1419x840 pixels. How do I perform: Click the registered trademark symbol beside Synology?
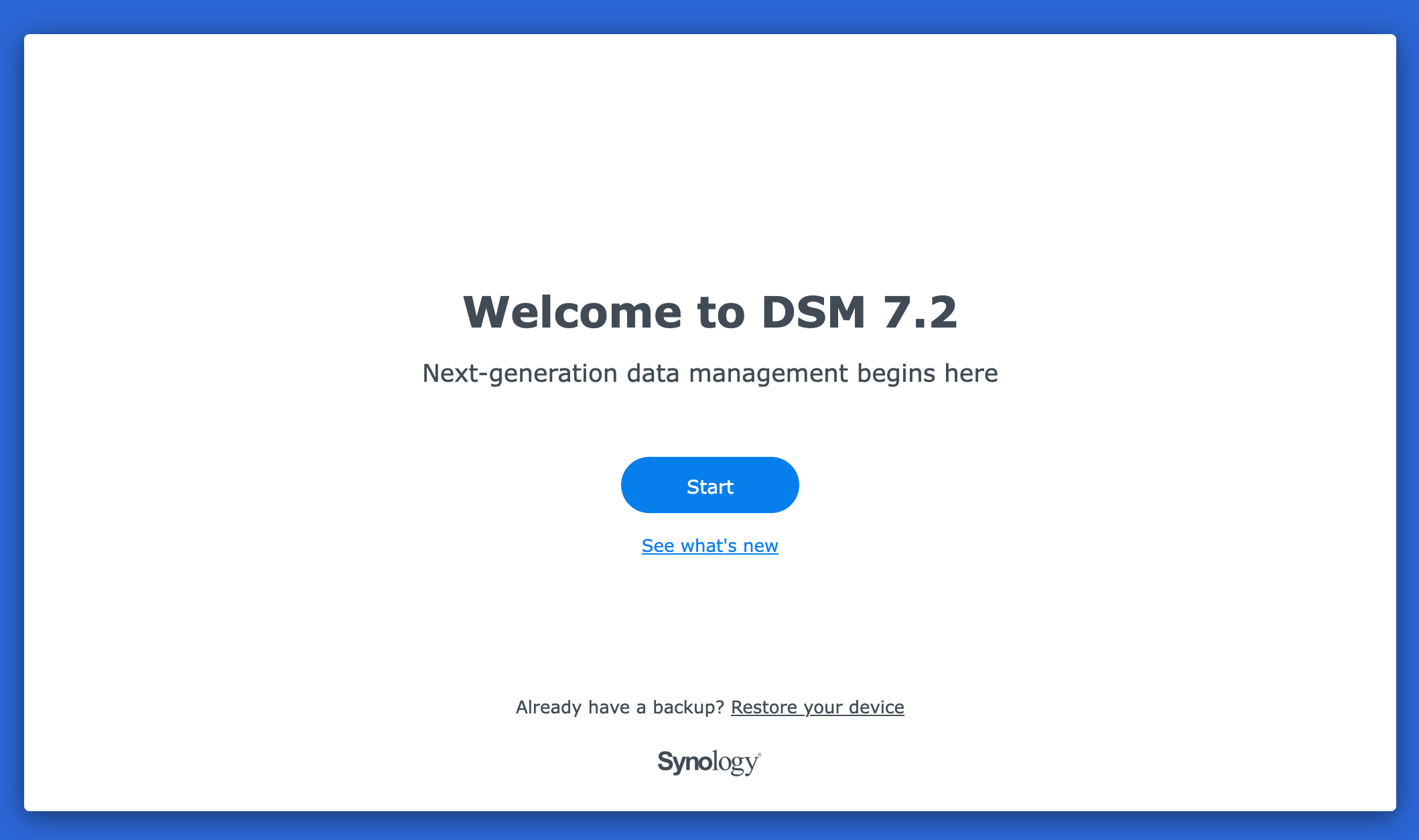click(759, 755)
